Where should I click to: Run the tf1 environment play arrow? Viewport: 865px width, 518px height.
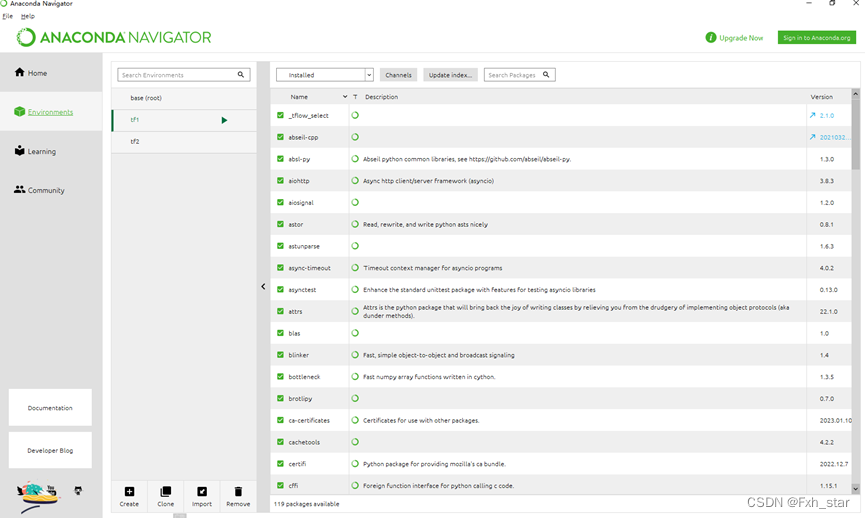224,120
